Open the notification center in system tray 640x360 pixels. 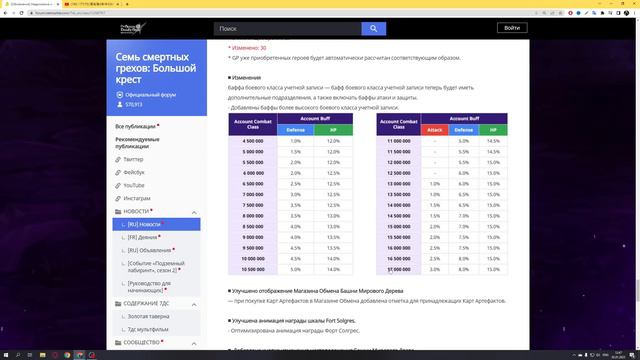[632, 356]
